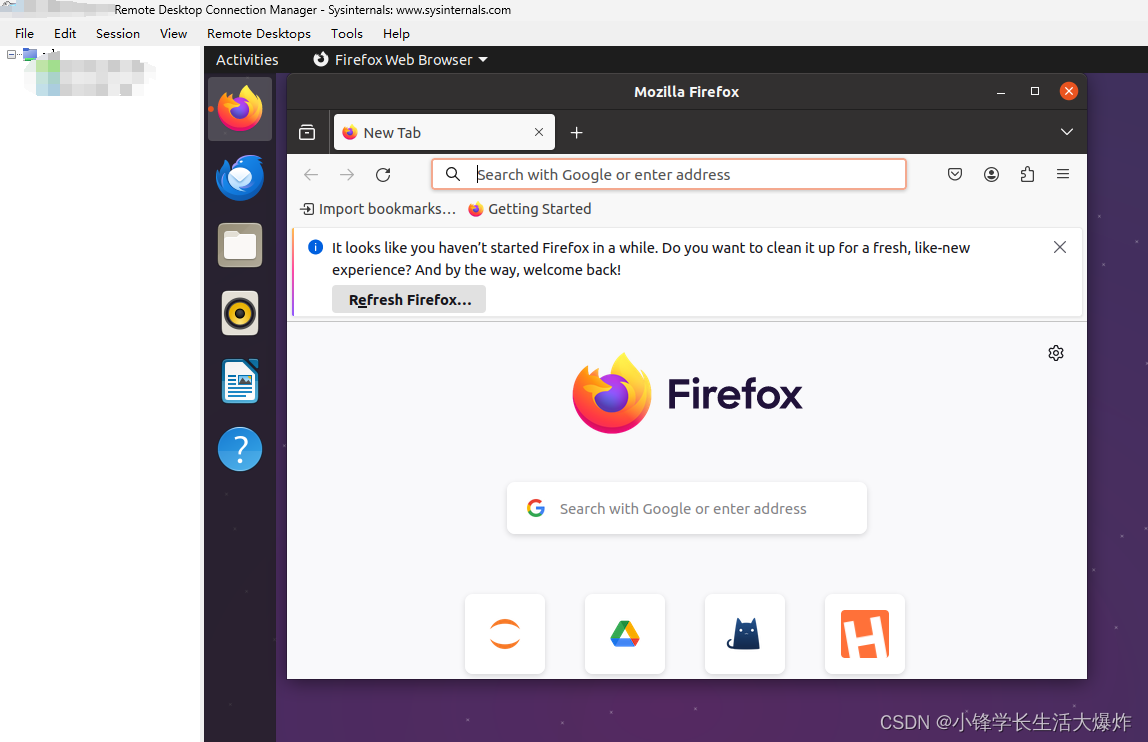Dismiss the refresh Firefox notification bar
Viewport: 1148px width, 742px height.
tap(1059, 248)
